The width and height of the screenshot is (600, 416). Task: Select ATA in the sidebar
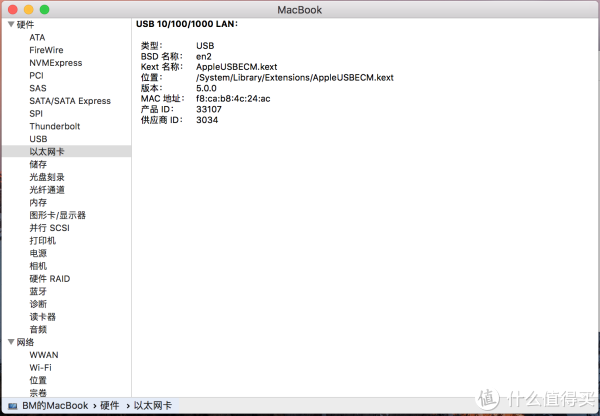pos(37,38)
